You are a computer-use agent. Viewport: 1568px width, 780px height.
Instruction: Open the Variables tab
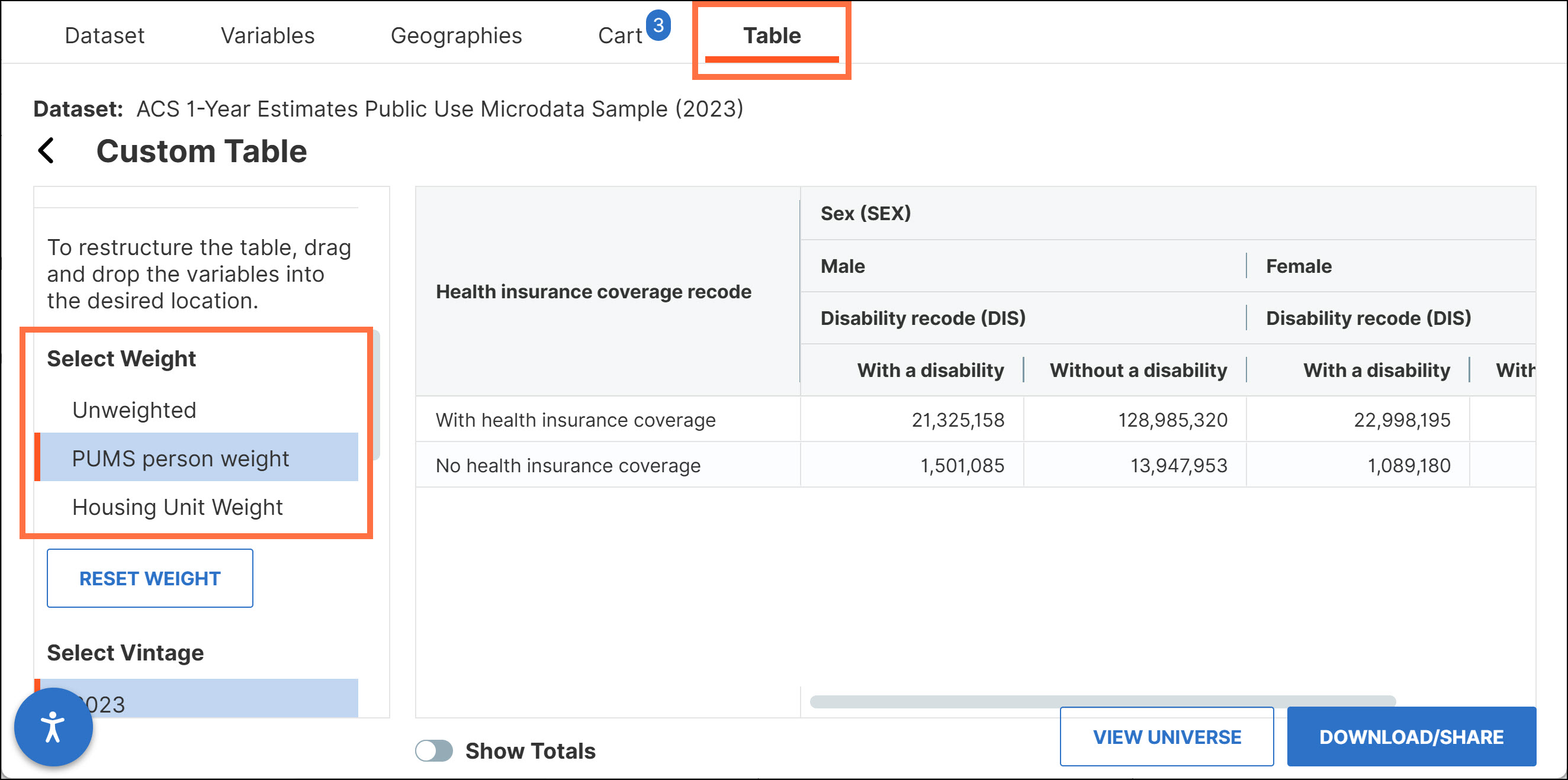[267, 36]
